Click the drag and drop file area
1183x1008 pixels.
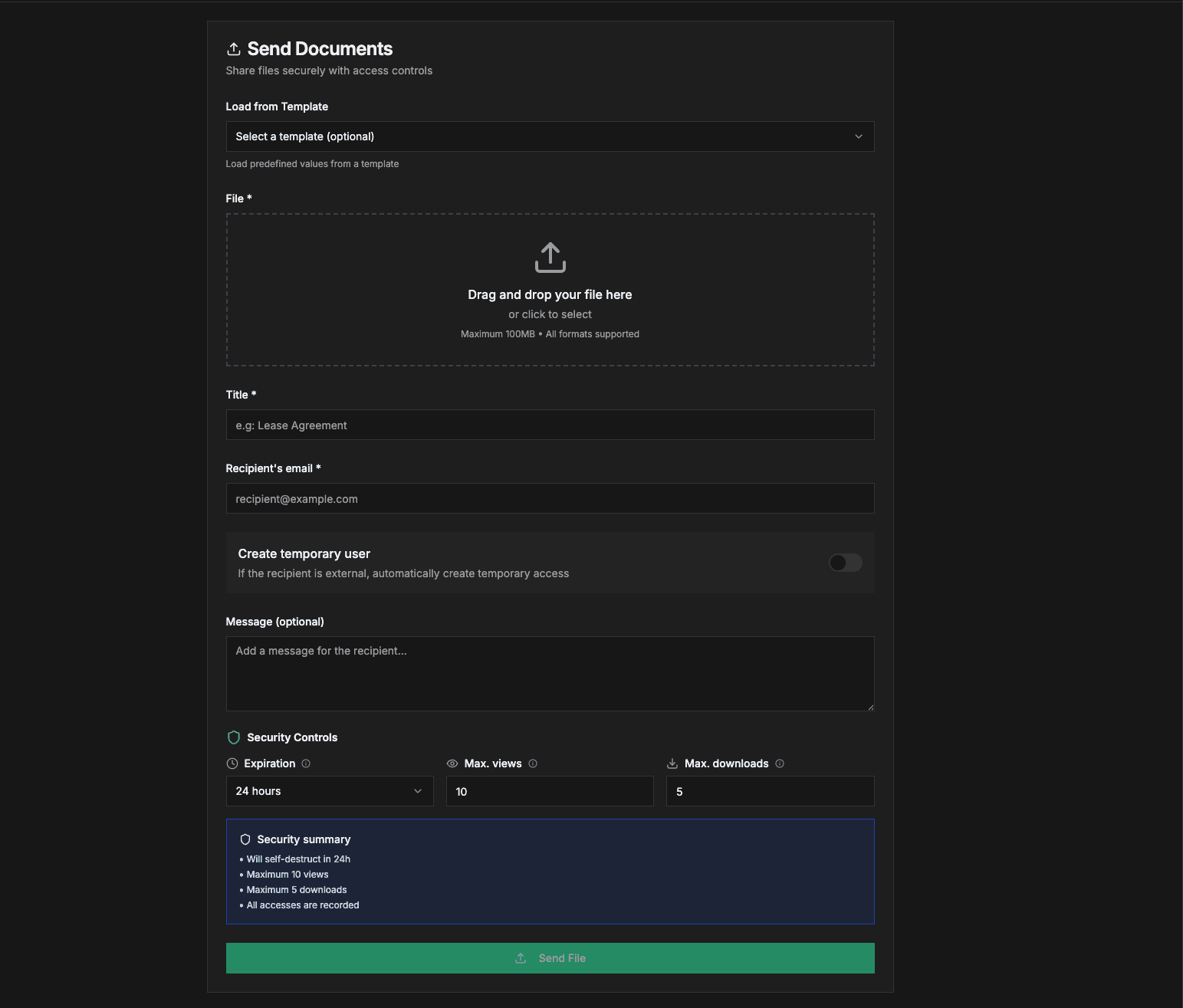click(550, 290)
